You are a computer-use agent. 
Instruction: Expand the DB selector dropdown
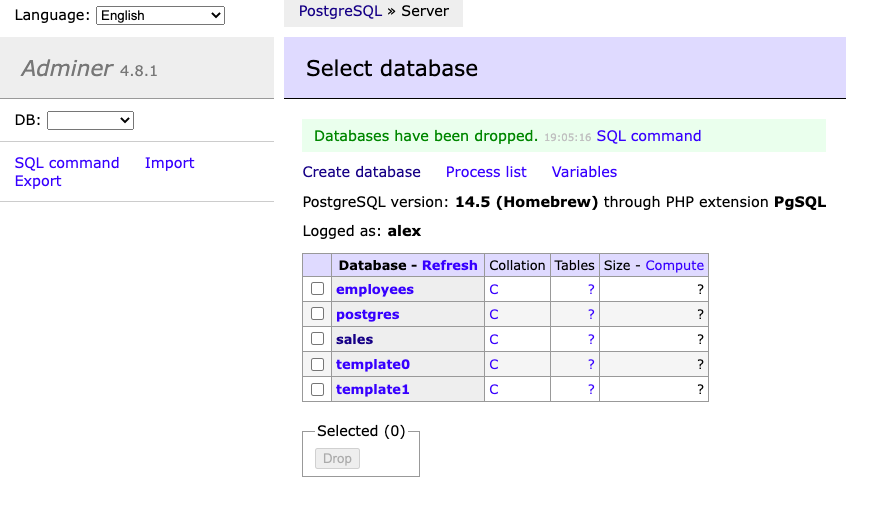[x=90, y=120]
